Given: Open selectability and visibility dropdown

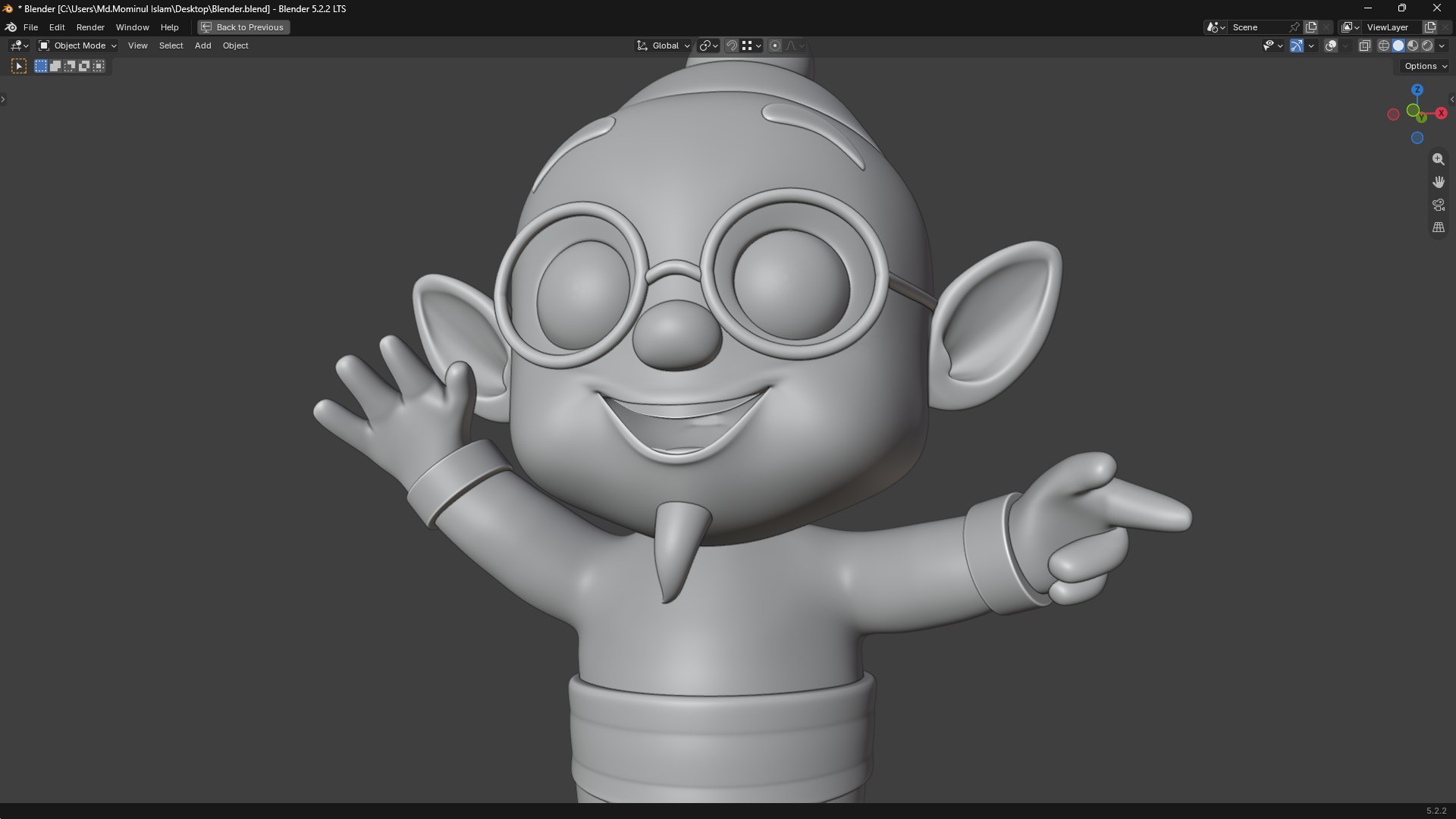Looking at the screenshot, I should (1272, 46).
